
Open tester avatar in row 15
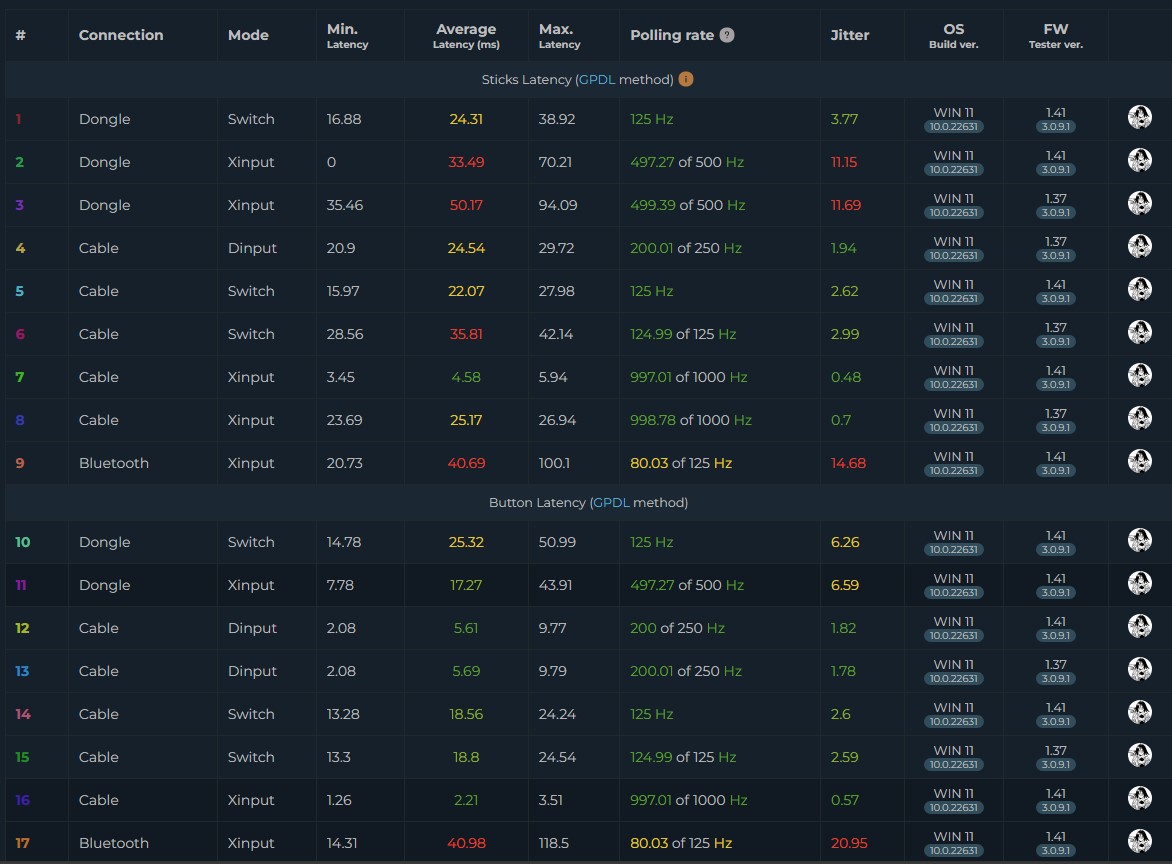[1139, 755]
